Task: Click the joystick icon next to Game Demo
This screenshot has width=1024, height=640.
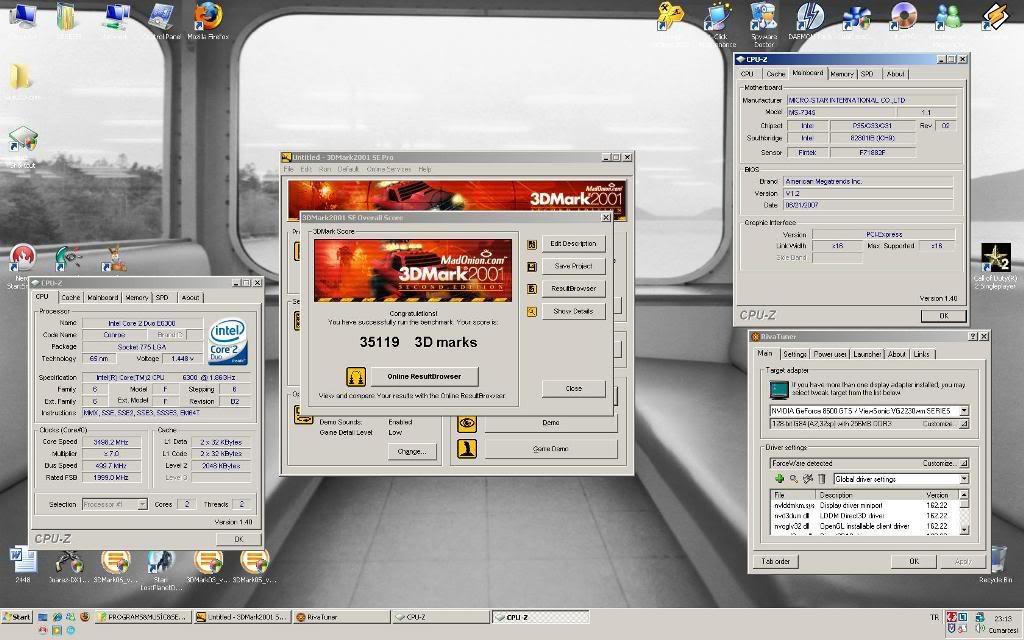Action: (x=466, y=449)
